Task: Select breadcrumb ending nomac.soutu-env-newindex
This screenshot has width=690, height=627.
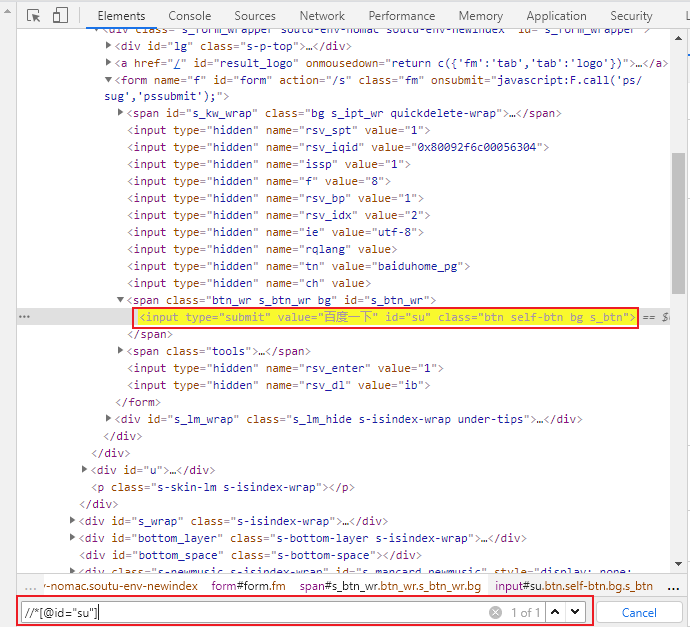Action: [121, 587]
